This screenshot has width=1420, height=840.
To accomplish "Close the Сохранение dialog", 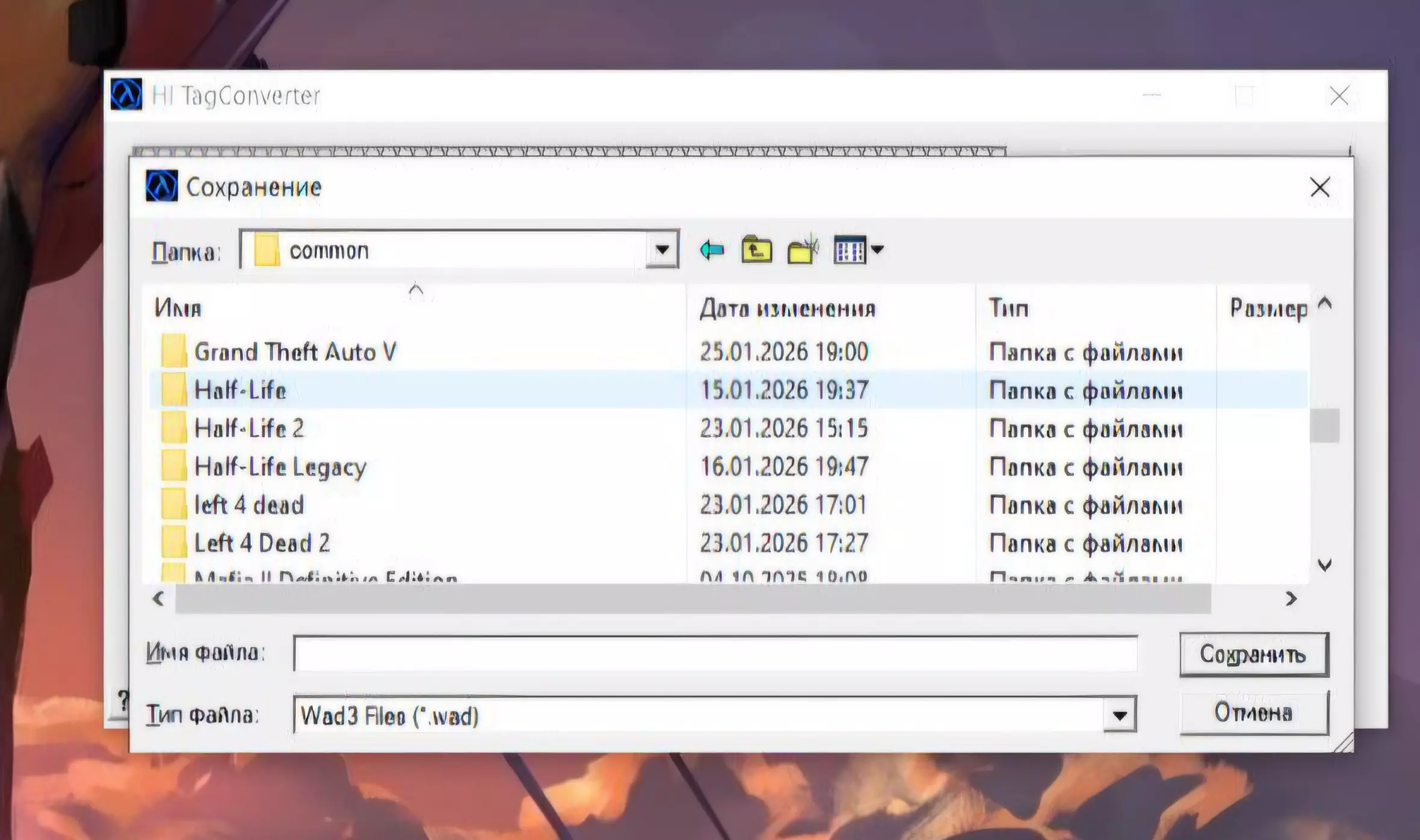I will (1320, 187).
